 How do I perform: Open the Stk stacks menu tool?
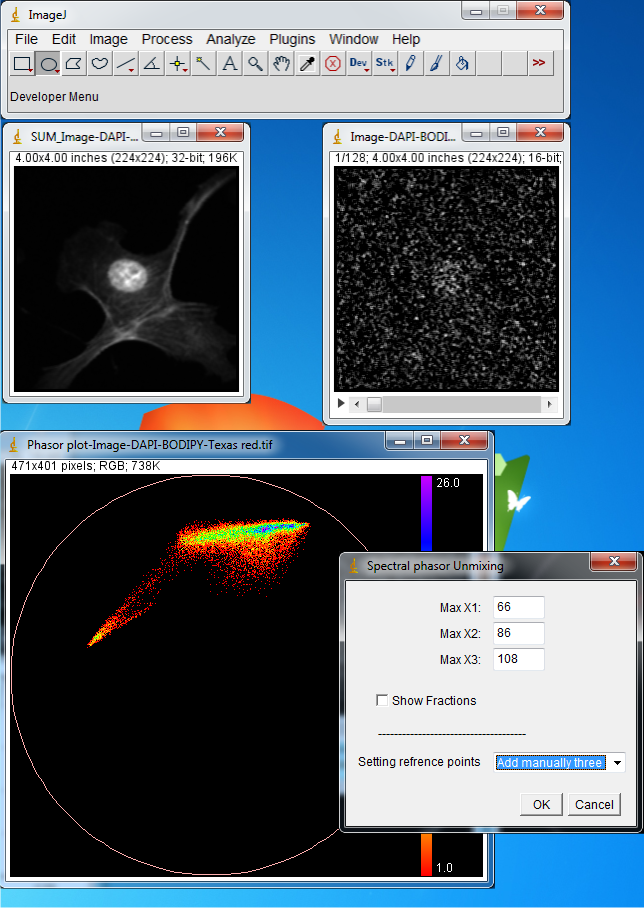tap(385, 64)
